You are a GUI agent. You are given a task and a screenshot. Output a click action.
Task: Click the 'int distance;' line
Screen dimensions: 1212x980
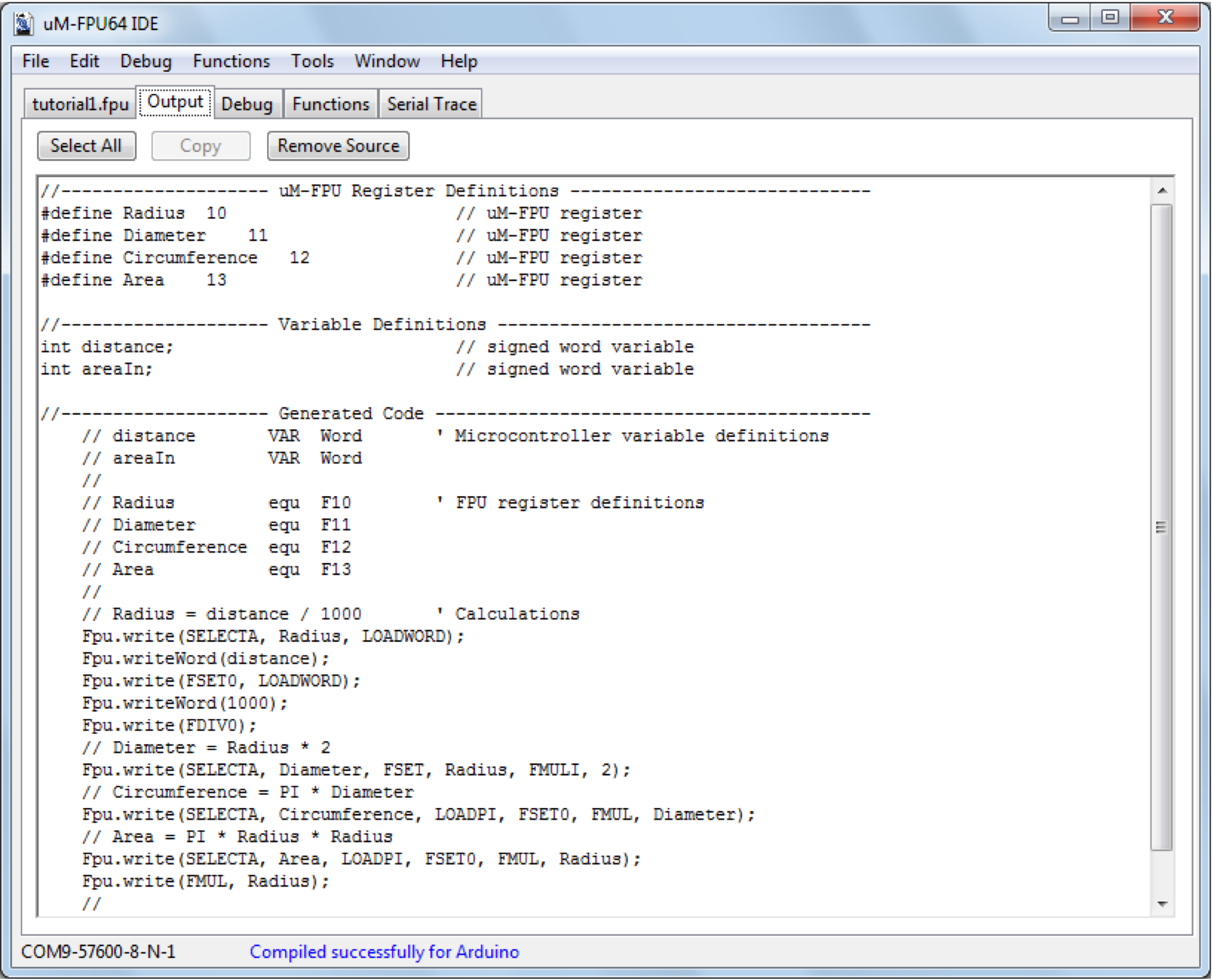tap(367, 347)
